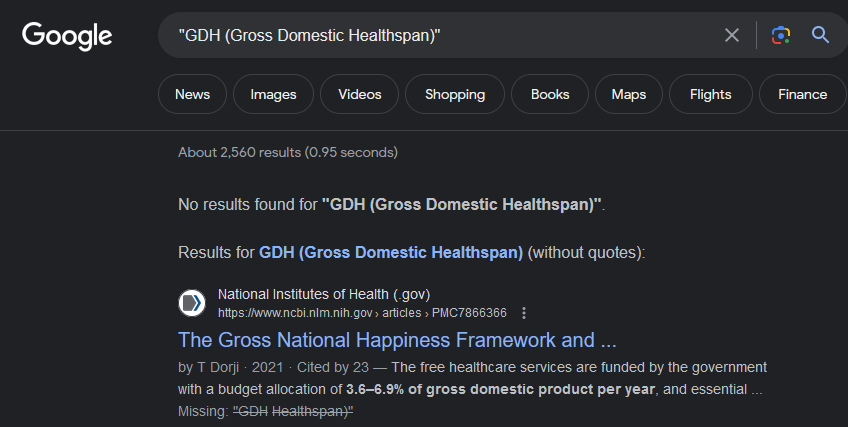The width and height of the screenshot is (848, 427).
Task: Open the Finance filter
Action: coord(803,94)
